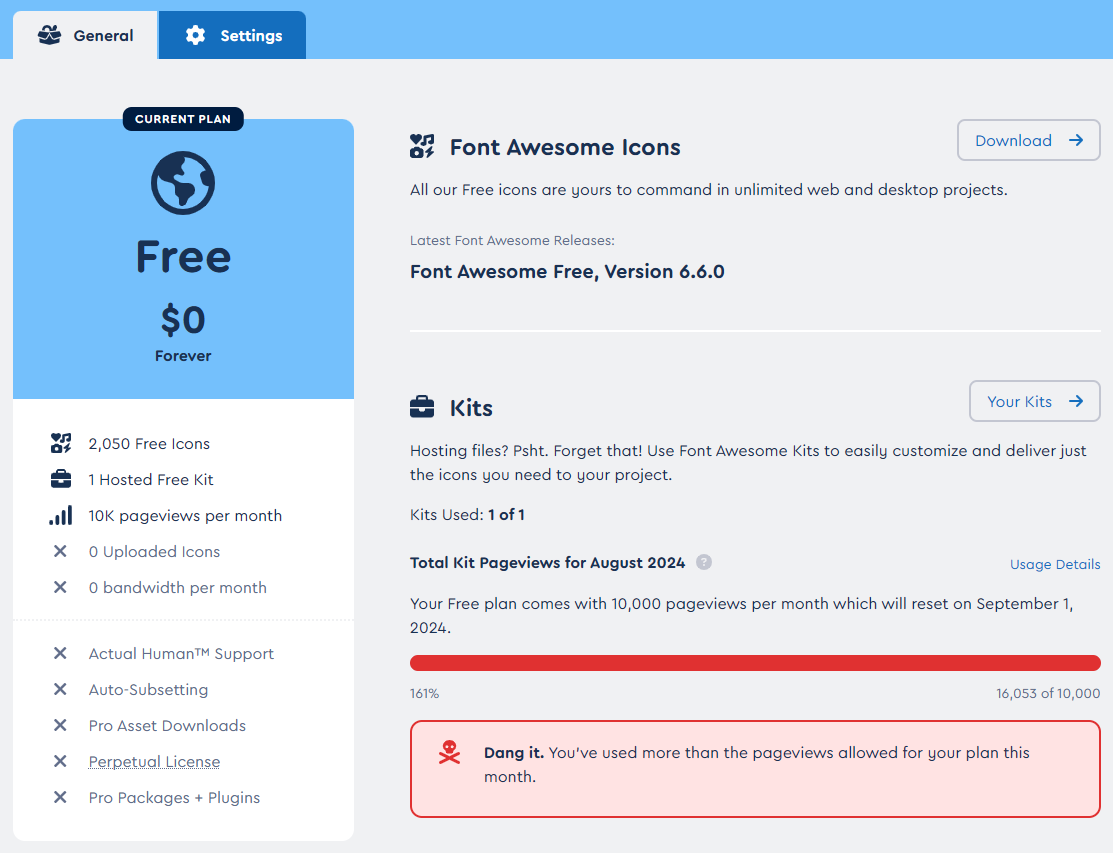Click the X icon beside 0 Uploaded Icons

60,551
